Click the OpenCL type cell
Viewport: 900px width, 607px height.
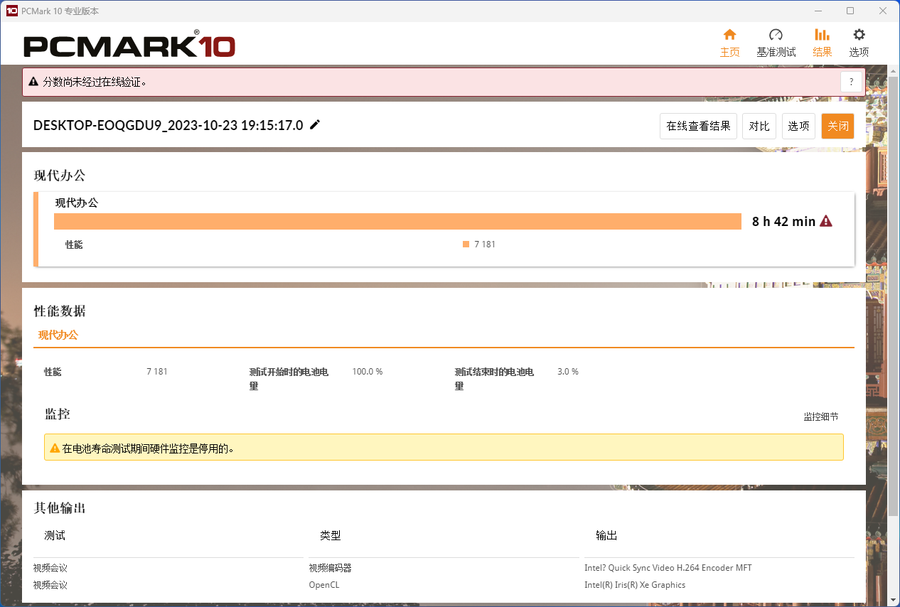324,585
